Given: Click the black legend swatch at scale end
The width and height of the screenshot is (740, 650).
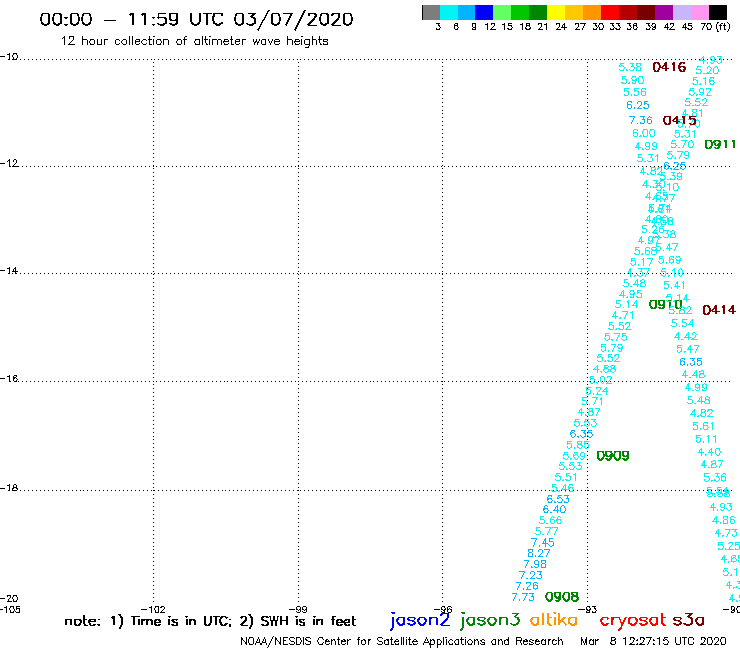Looking at the screenshot, I should pyautogui.click(x=717, y=12).
